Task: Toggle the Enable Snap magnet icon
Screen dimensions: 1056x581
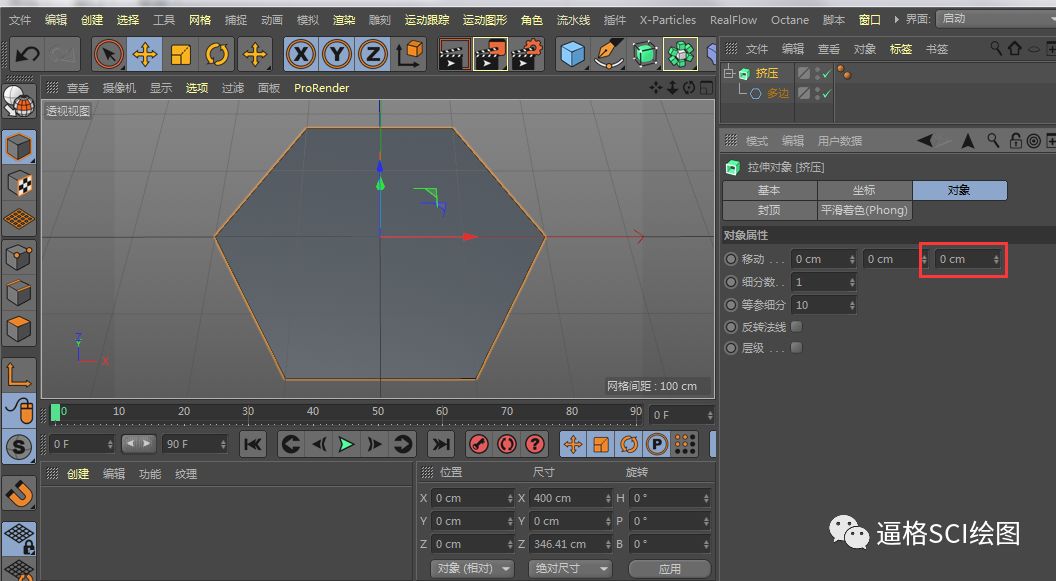Action: click(x=19, y=494)
